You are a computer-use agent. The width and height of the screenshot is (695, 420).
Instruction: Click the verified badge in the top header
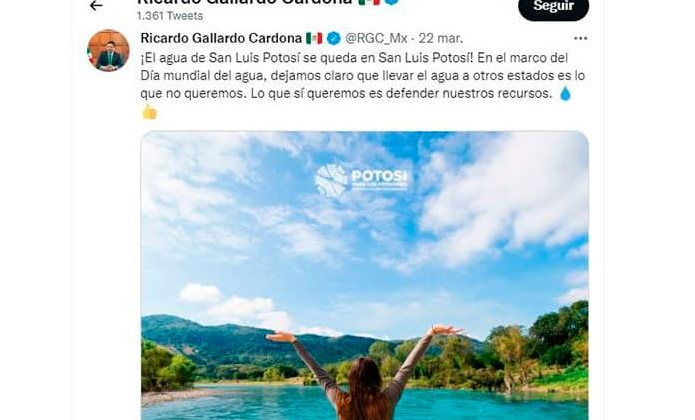[x=392, y=2]
